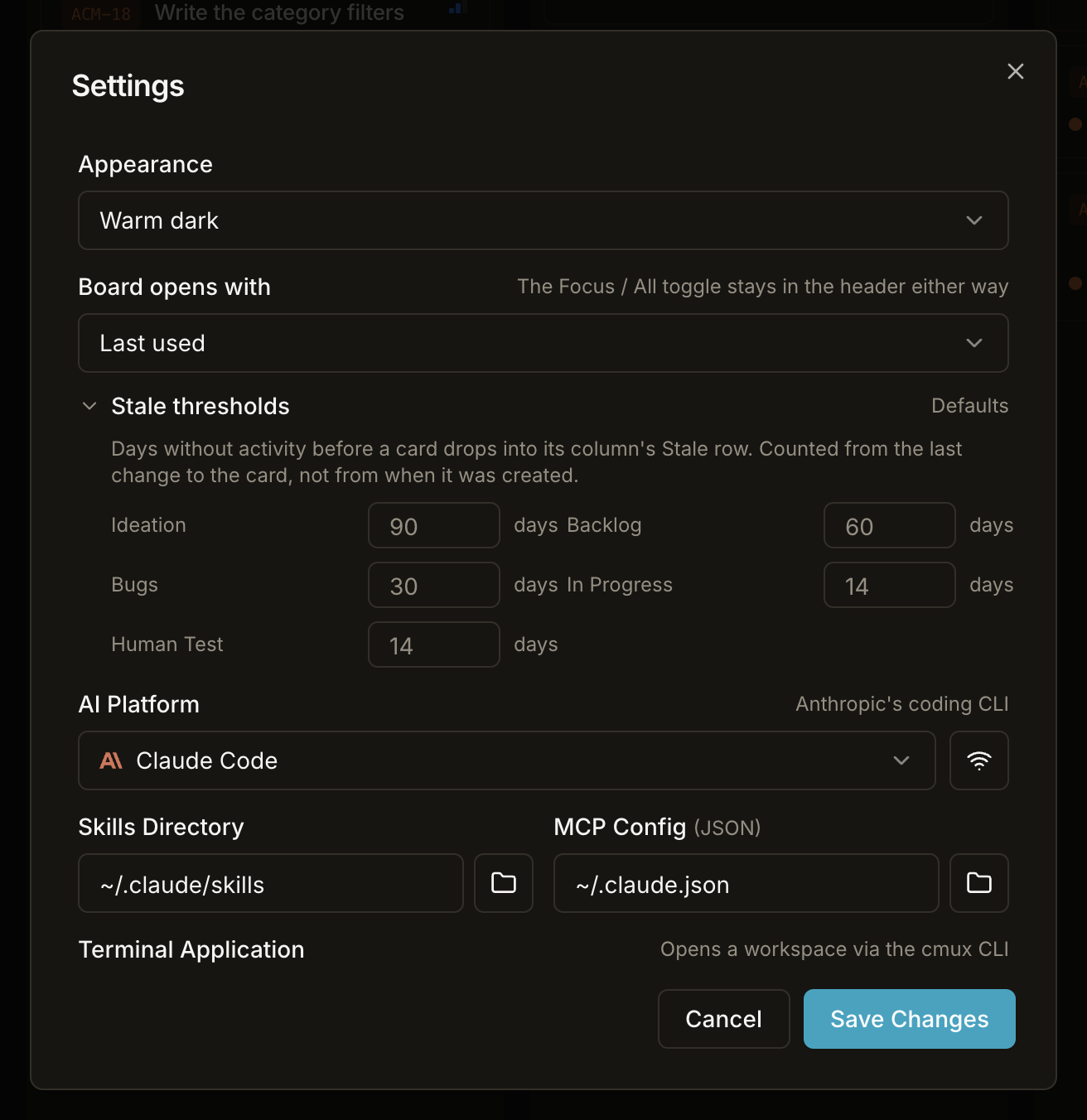This screenshot has height=1120, width=1087.
Task: Click Save Changes
Action: click(x=910, y=1019)
